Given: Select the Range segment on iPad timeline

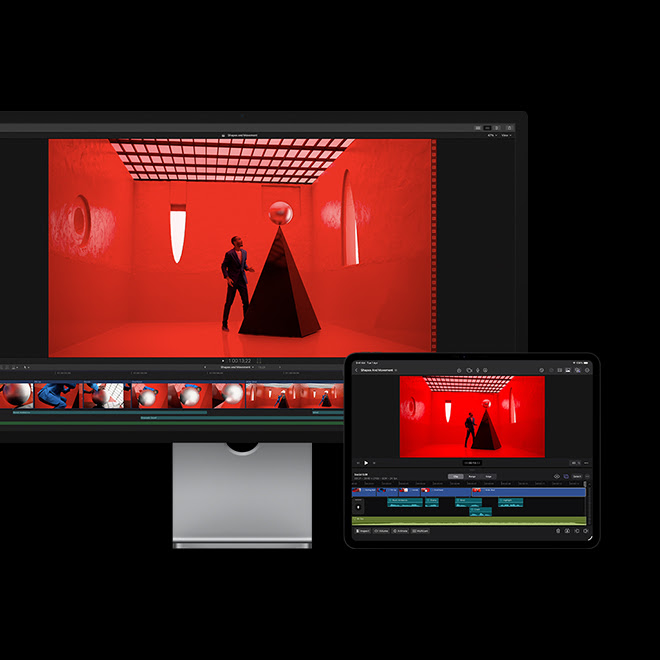Looking at the screenshot, I should click(472, 476).
